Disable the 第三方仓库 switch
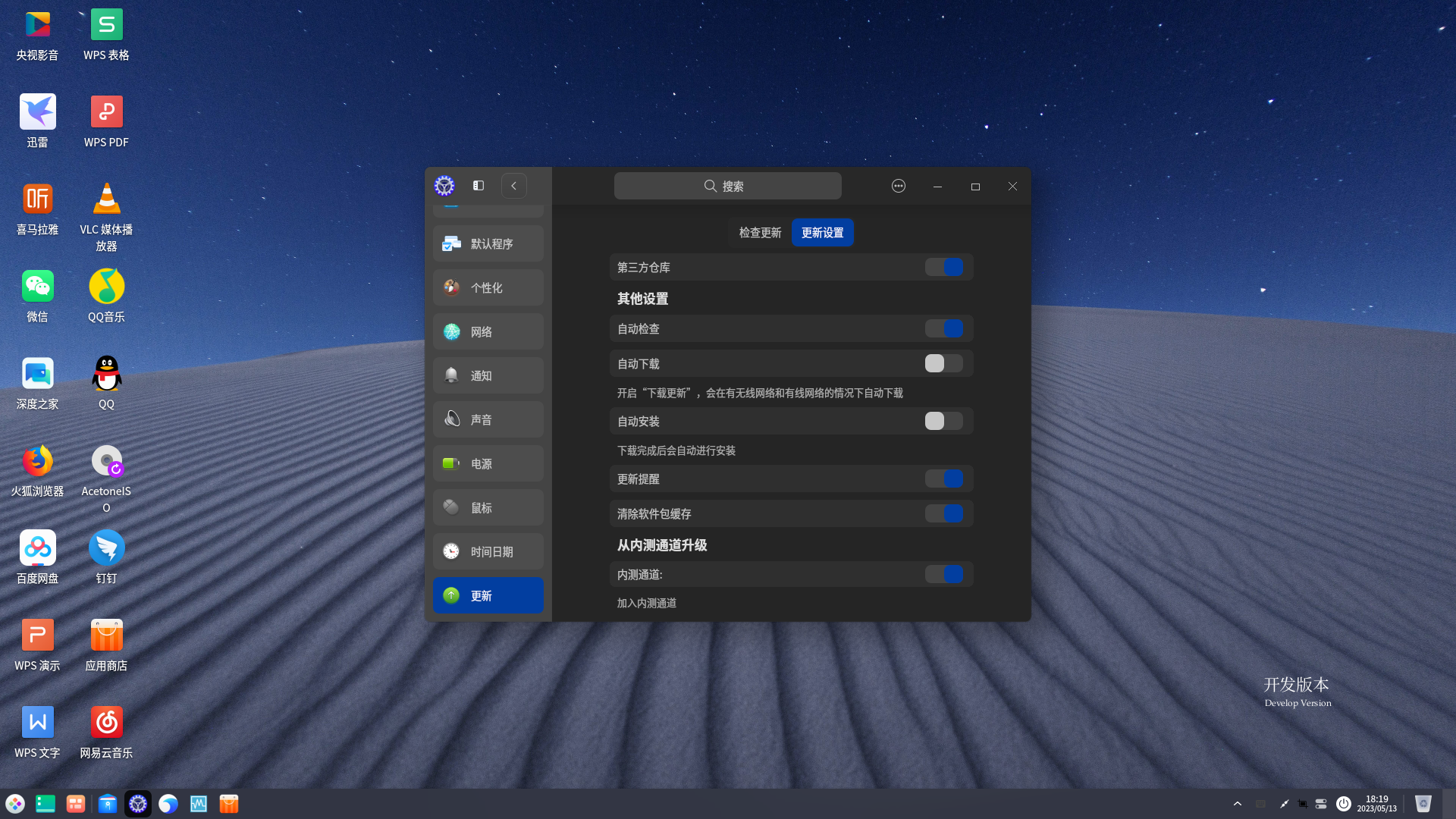1456x819 pixels. click(945, 267)
